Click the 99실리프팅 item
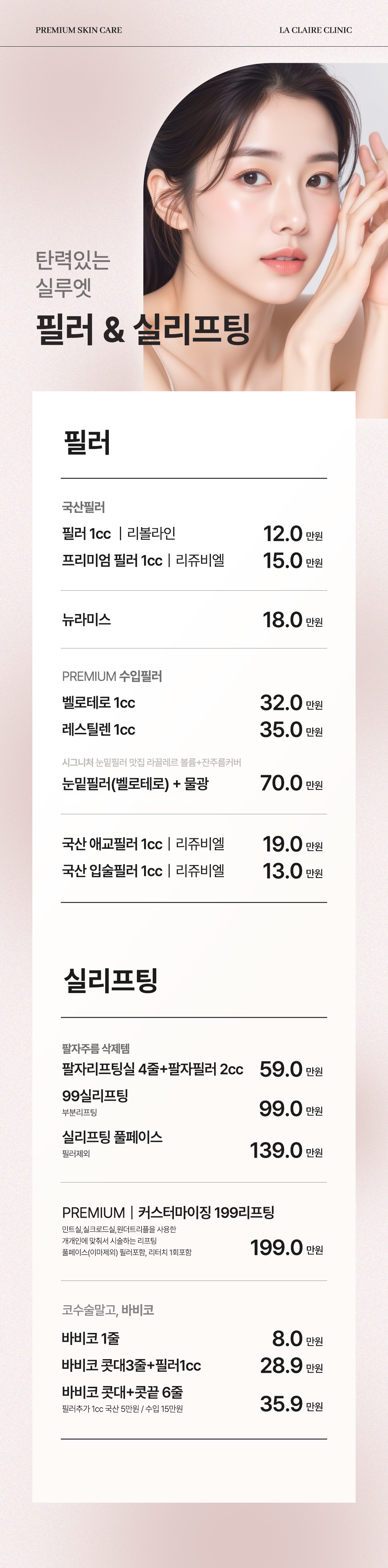 point(95,1096)
